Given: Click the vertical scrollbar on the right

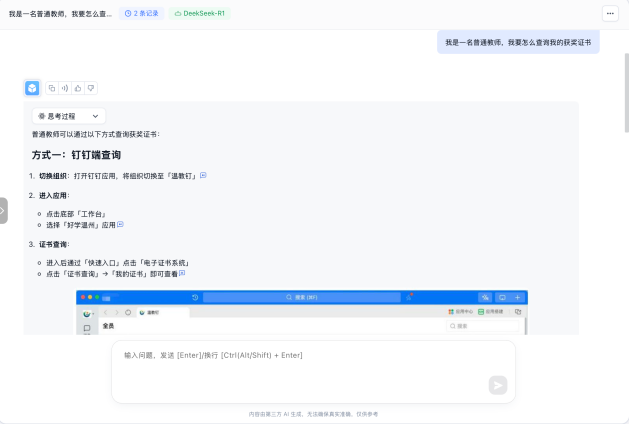Looking at the screenshot, I should click(627, 92).
